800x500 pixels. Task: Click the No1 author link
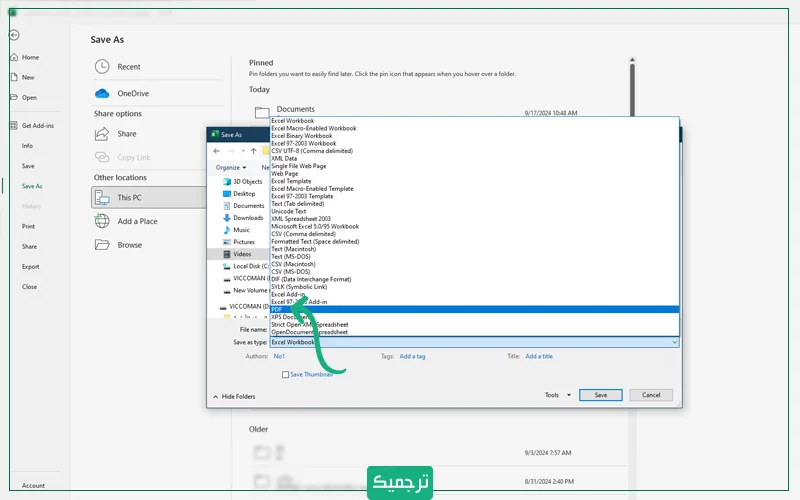[279, 357]
